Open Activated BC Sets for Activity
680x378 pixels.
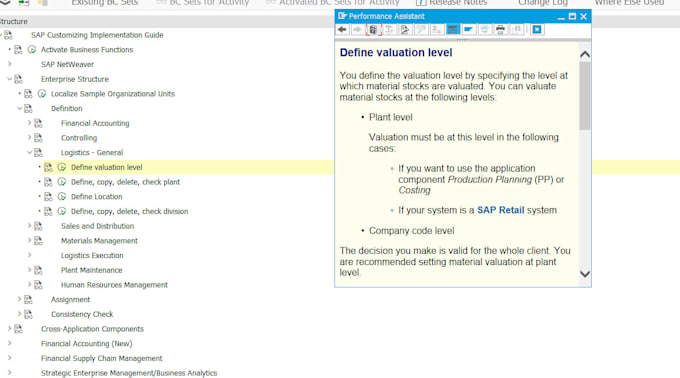click(333, 3)
